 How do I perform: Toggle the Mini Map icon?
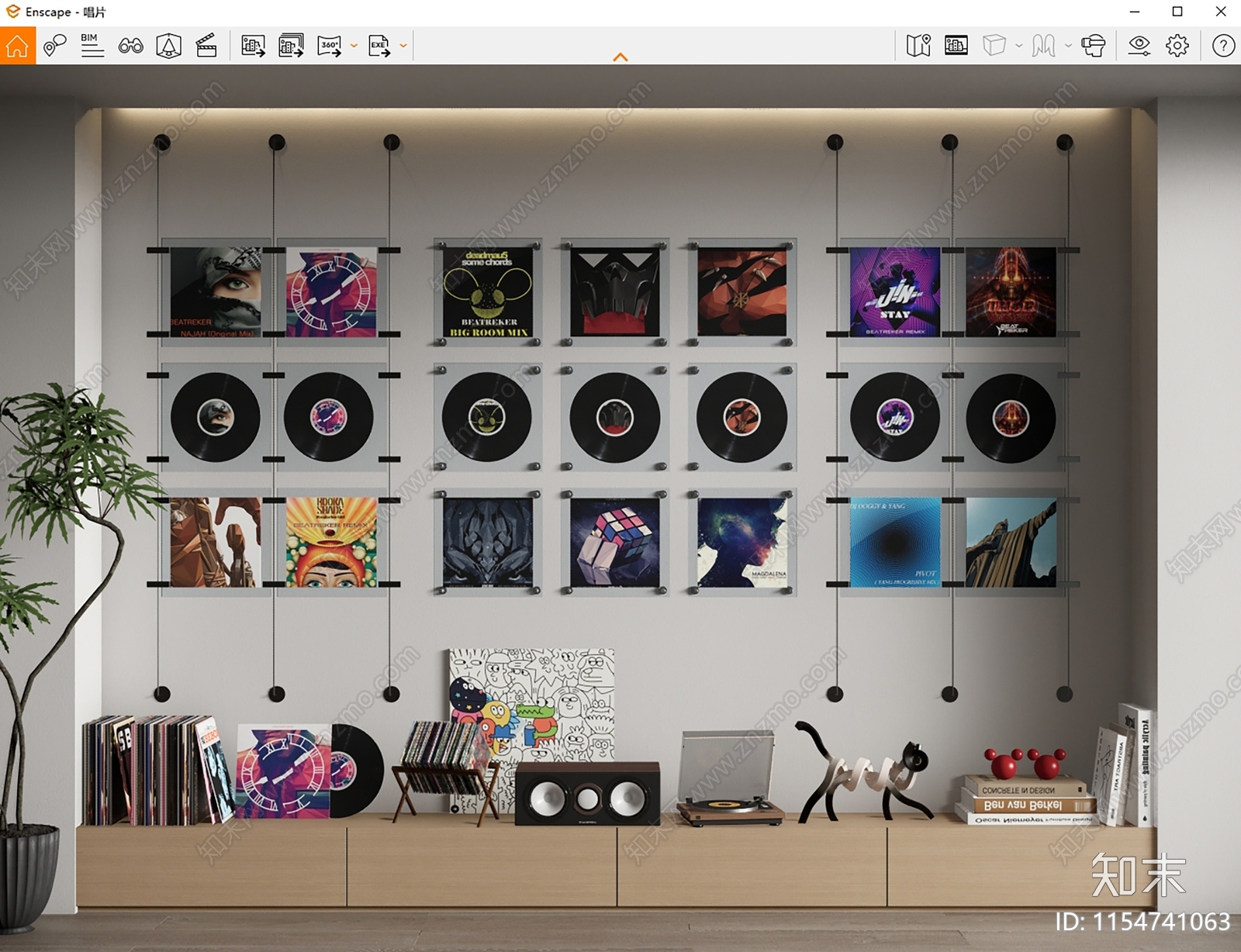pos(918,46)
